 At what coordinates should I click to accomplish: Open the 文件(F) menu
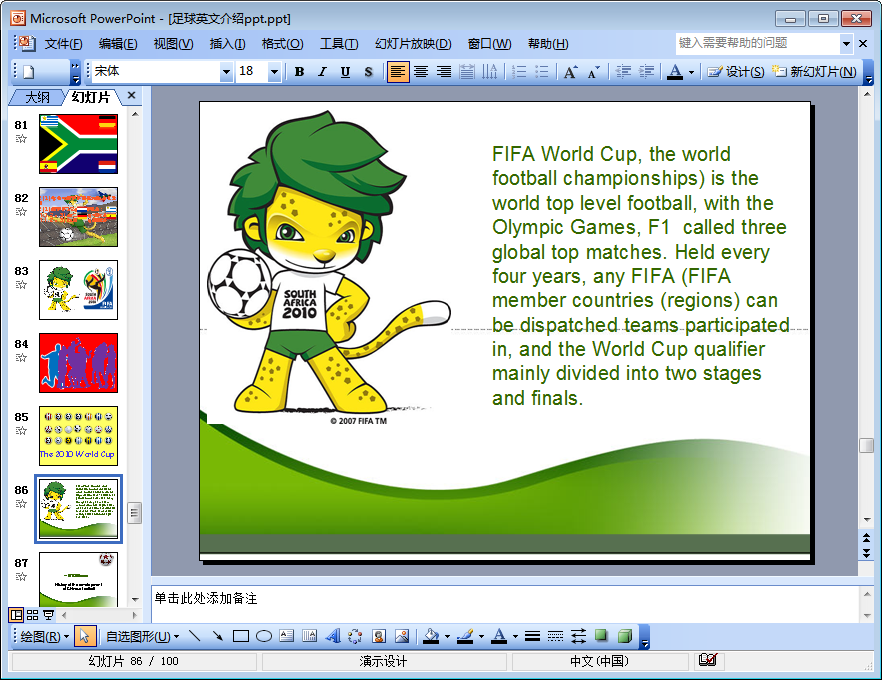(x=63, y=44)
